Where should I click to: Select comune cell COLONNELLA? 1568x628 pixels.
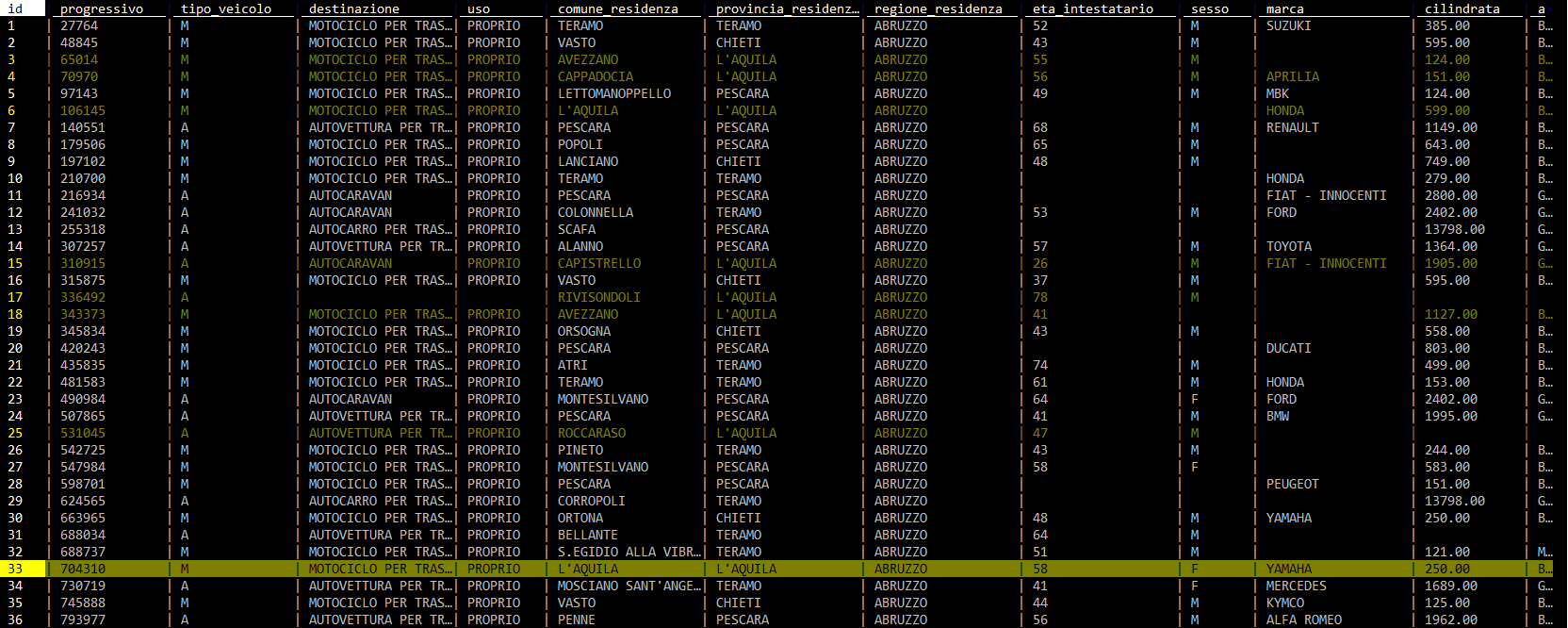click(x=596, y=212)
